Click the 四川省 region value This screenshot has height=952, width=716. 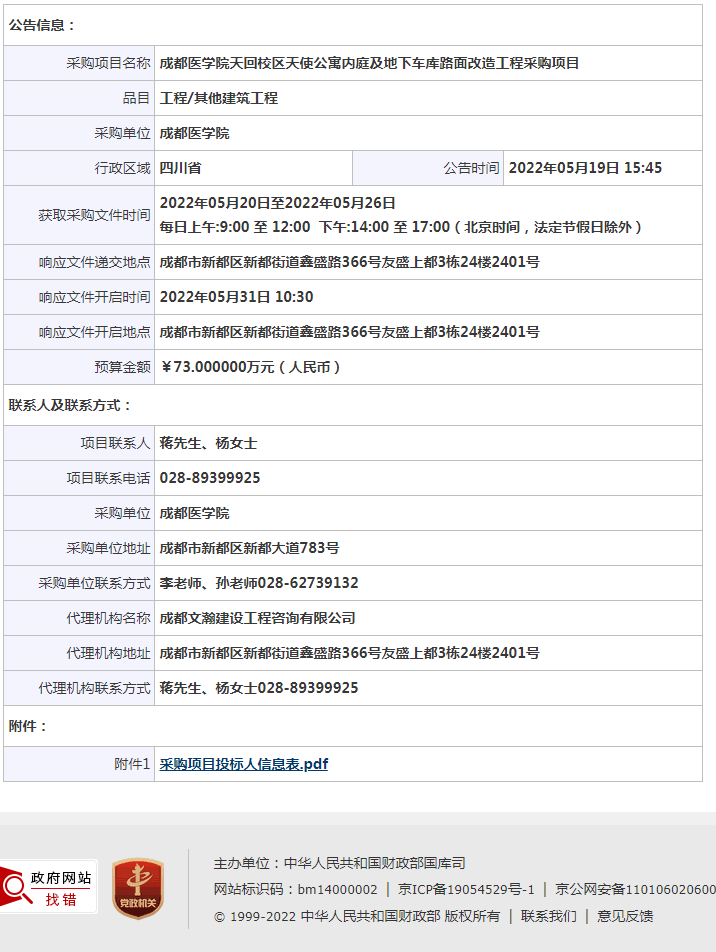[180, 168]
